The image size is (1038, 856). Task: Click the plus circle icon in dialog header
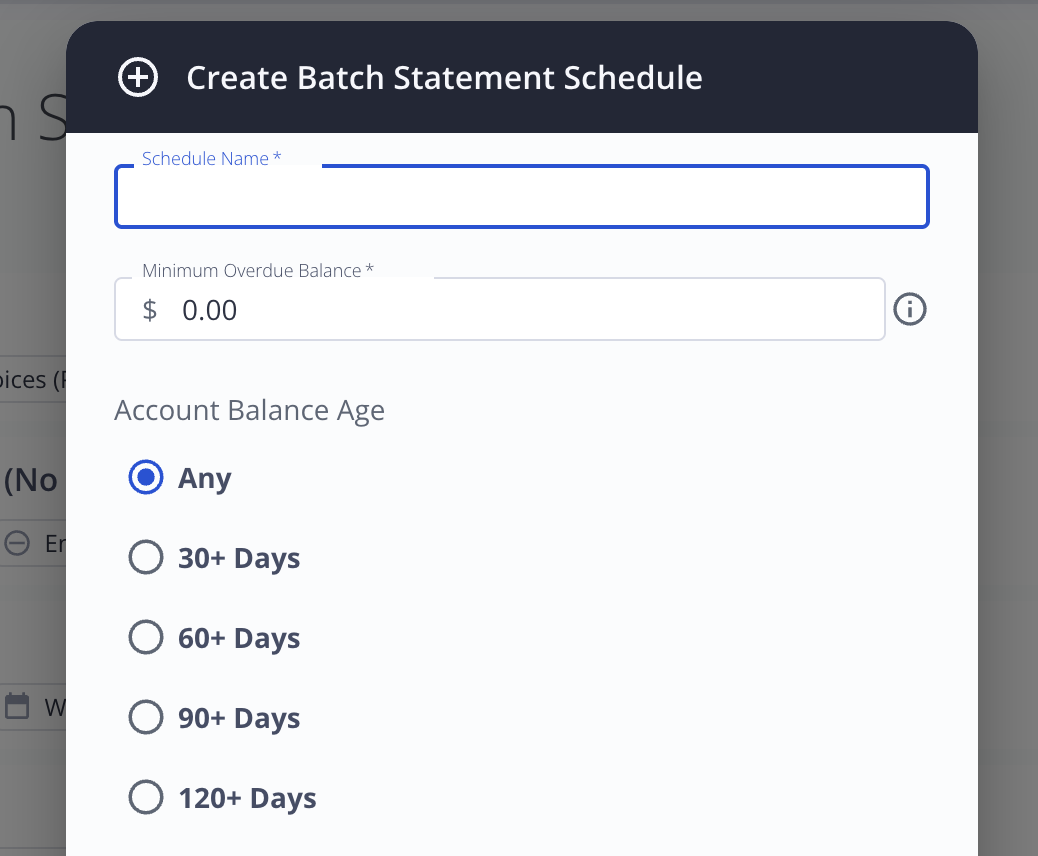tap(138, 78)
